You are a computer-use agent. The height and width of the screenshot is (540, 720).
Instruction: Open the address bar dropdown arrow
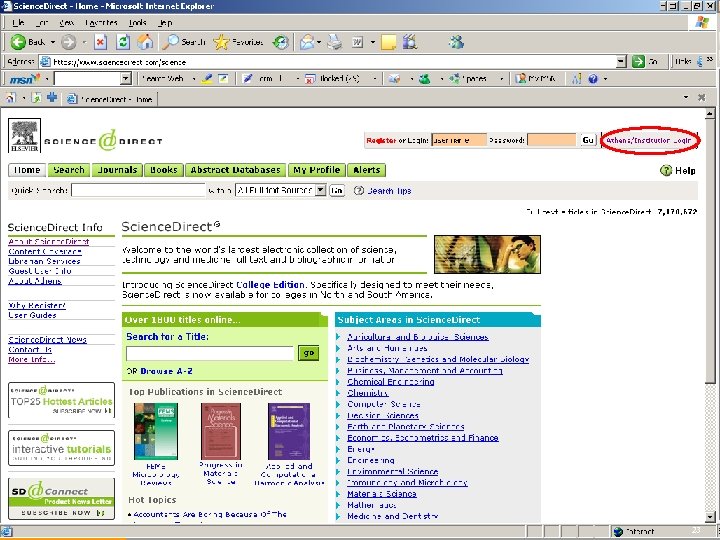pos(621,62)
